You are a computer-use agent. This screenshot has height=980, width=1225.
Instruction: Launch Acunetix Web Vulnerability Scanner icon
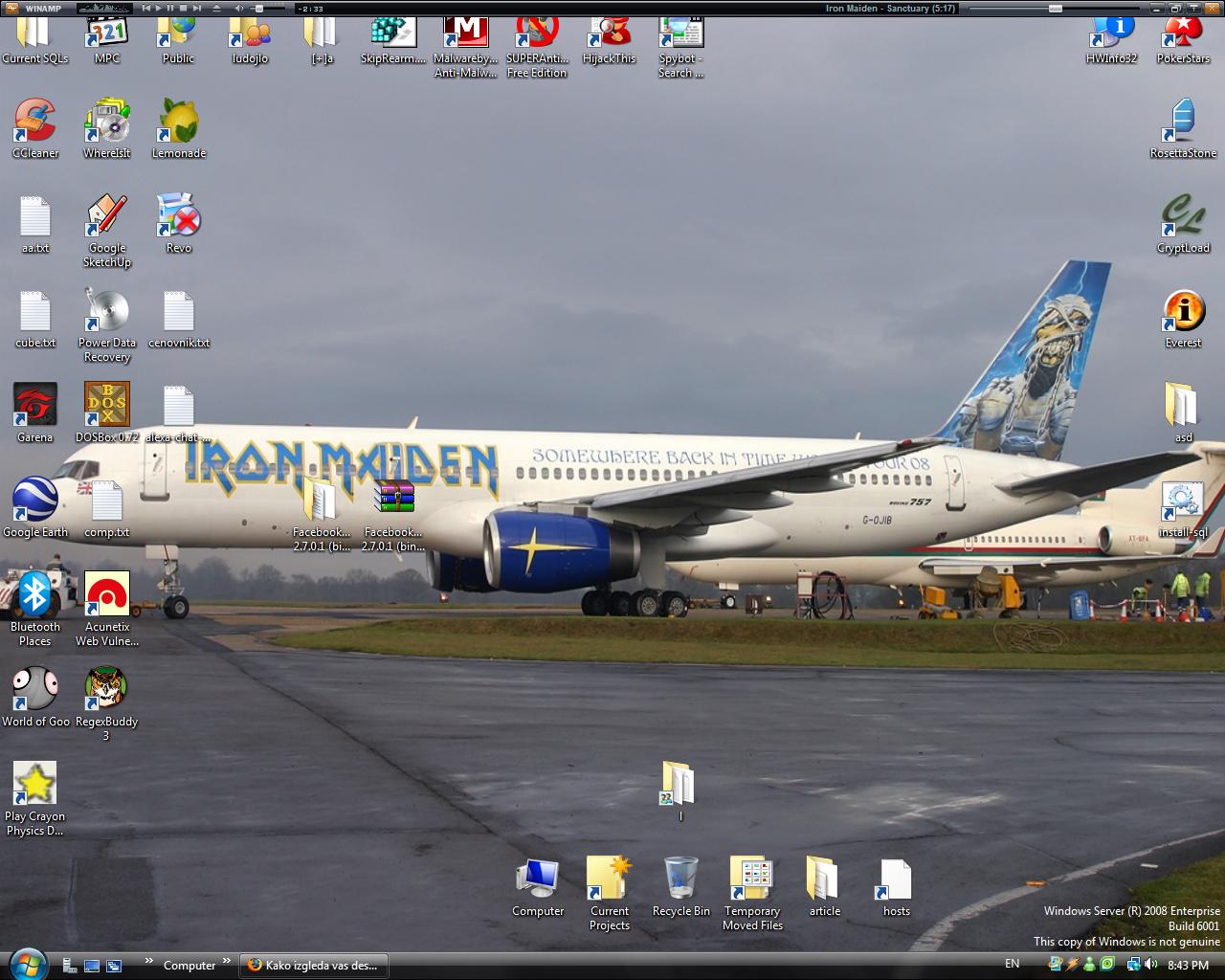pyautogui.click(x=107, y=610)
